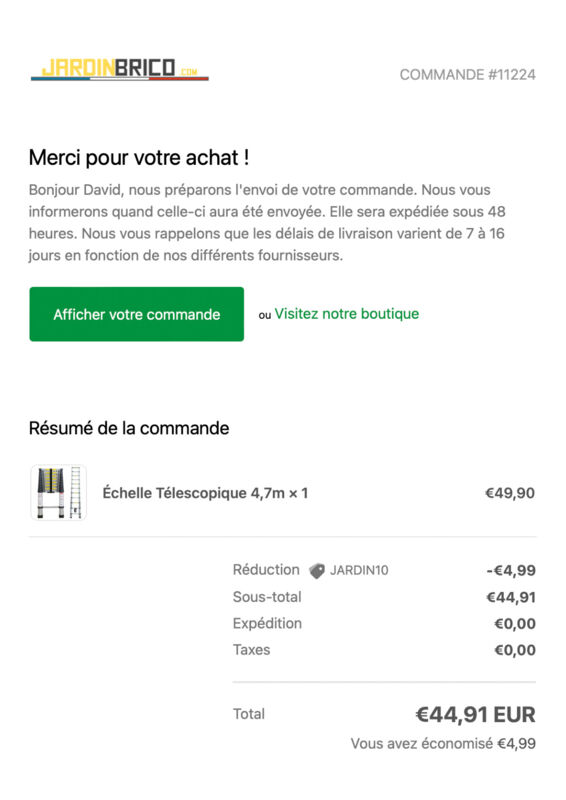Screen dimensions: 566x800
Task: Click the Total label
Action: [249, 714]
